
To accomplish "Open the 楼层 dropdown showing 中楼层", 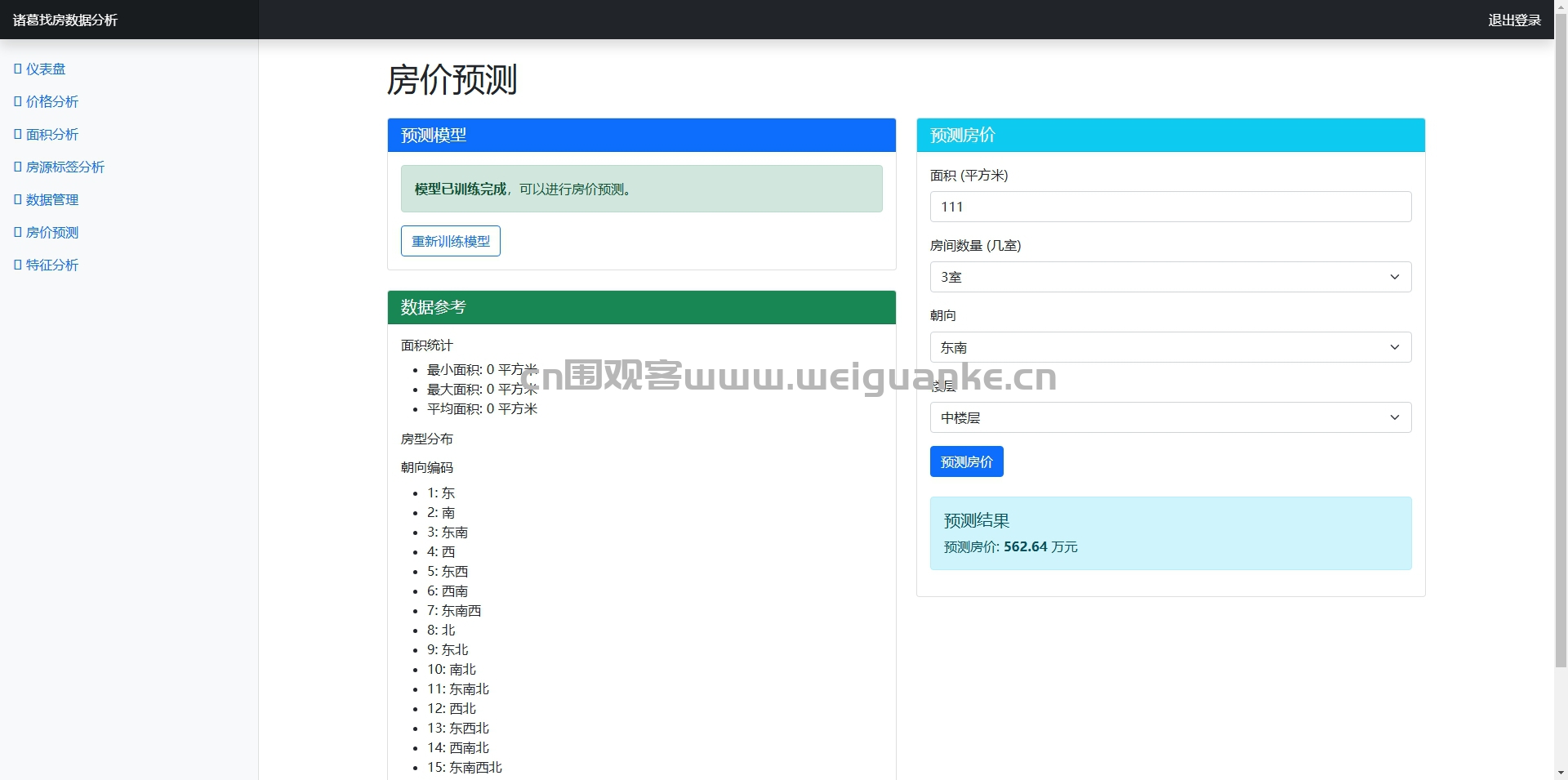I will coord(1170,417).
